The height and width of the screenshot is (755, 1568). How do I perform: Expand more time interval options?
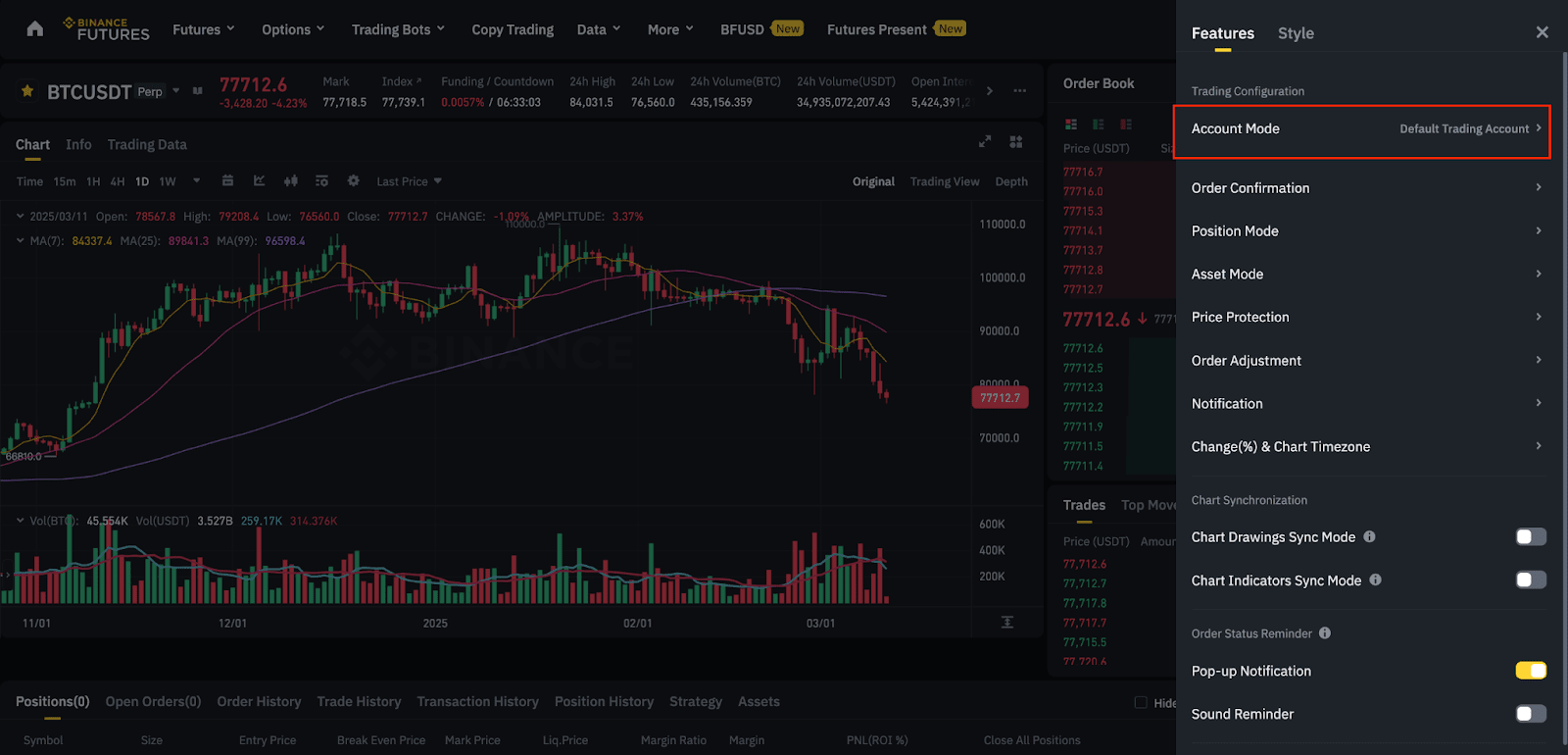point(197,180)
